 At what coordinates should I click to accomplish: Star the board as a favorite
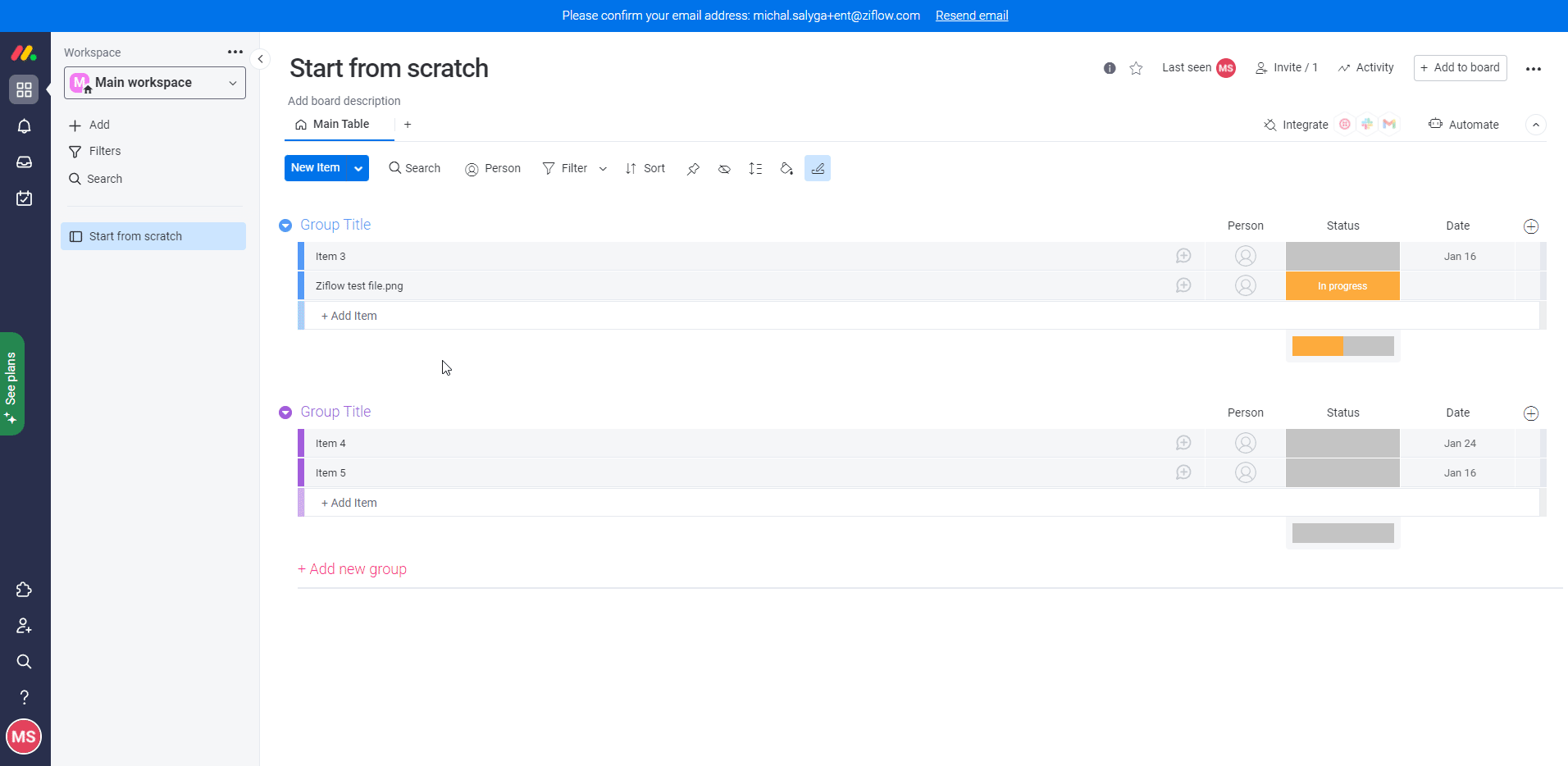1136,68
